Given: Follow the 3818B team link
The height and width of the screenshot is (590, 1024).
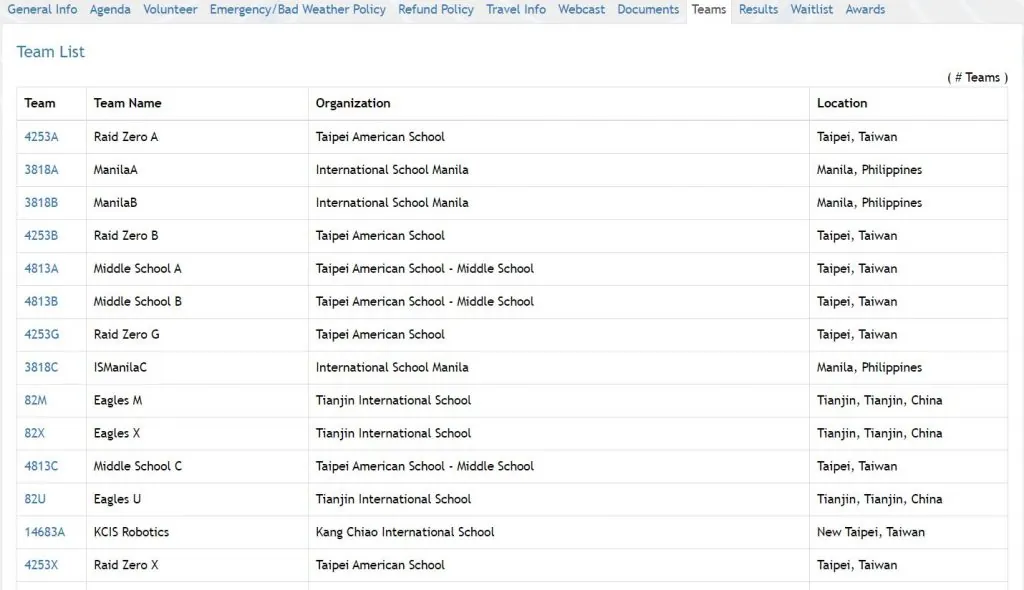Looking at the screenshot, I should (x=41, y=203).
